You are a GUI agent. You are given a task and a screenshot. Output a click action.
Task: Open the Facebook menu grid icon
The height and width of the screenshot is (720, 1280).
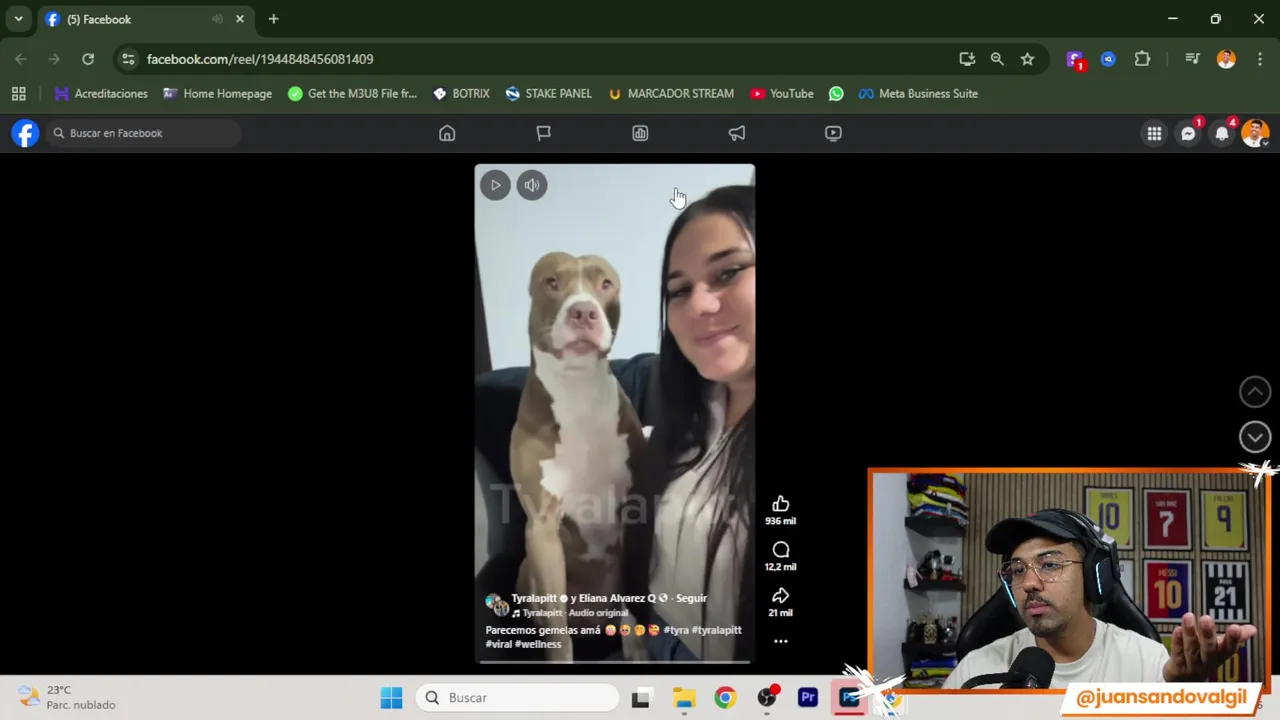[1154, 134]
